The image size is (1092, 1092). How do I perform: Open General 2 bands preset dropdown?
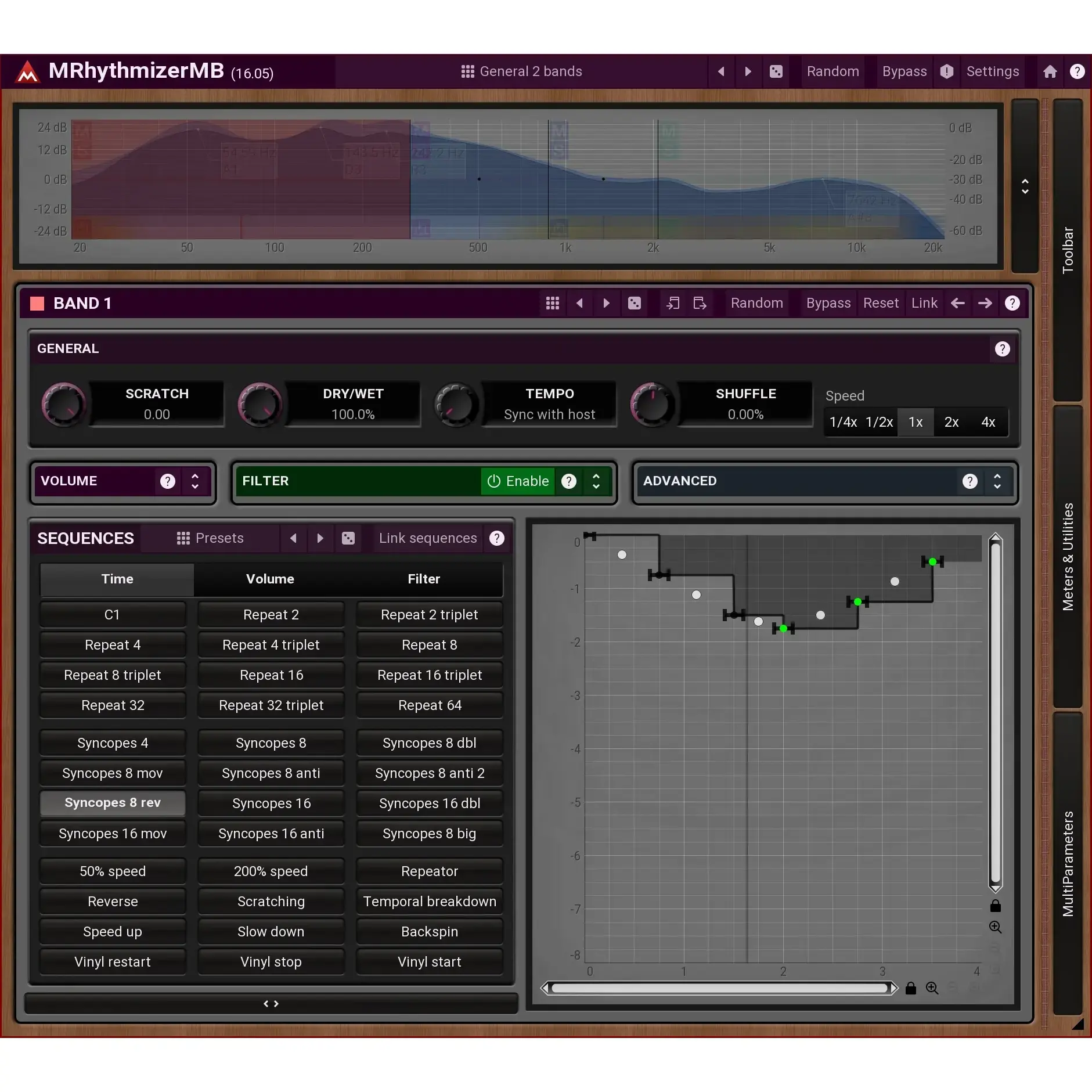coord(521,71)
